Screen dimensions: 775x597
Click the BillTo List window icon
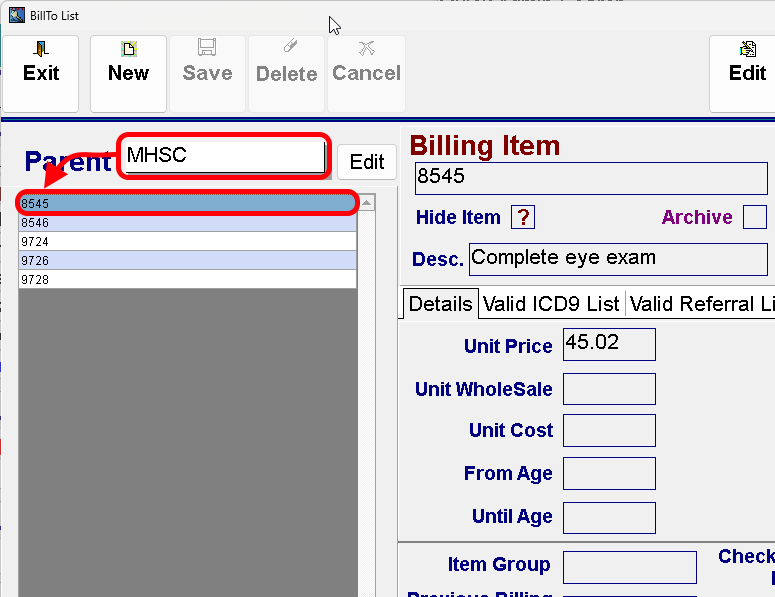[x=16, y=15]
